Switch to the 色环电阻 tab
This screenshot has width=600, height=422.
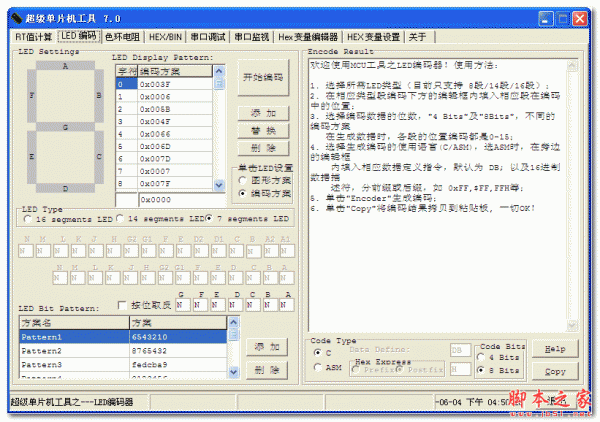122,37
